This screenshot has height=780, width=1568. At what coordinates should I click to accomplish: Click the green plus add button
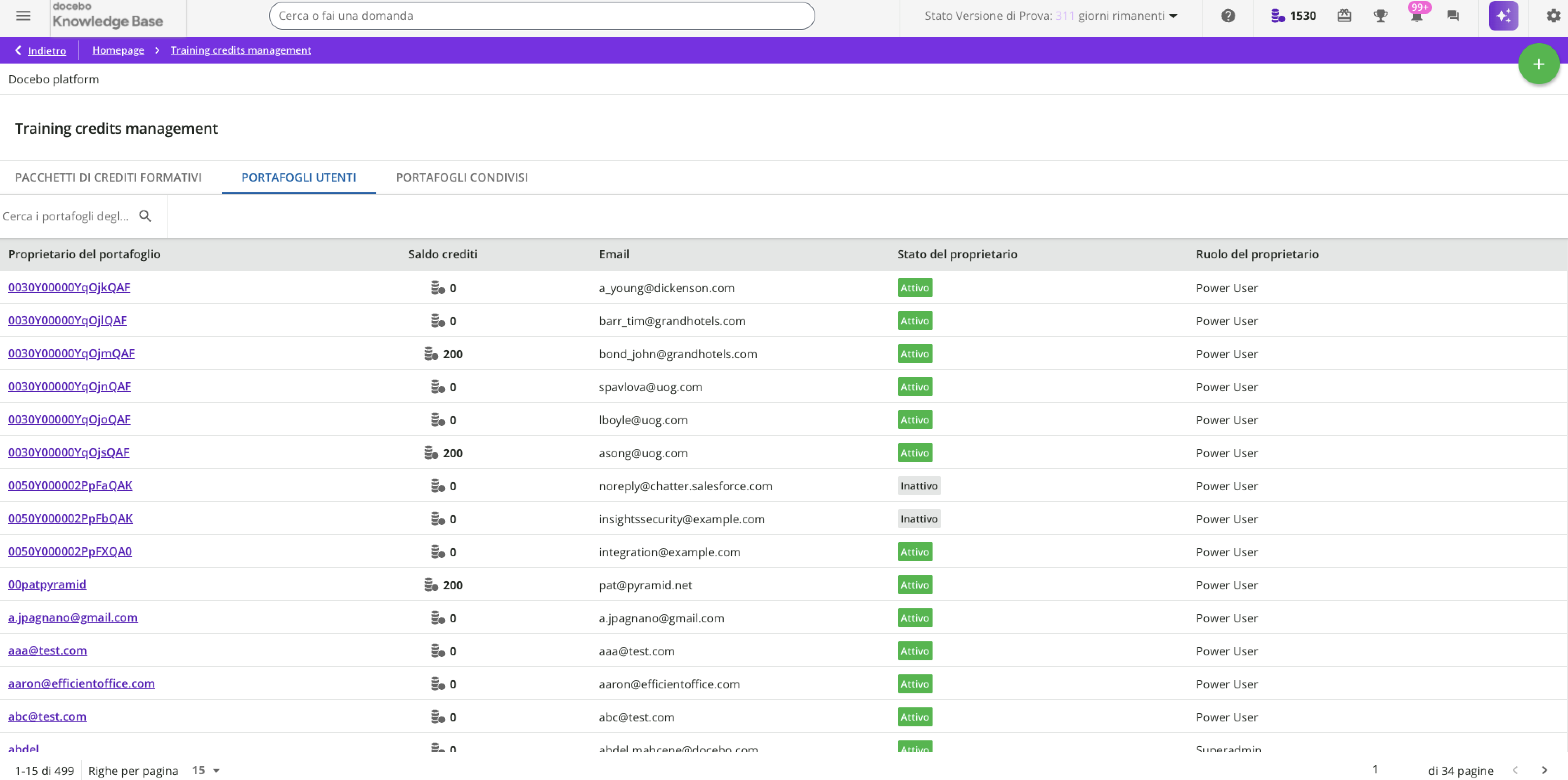(1538, 64)
